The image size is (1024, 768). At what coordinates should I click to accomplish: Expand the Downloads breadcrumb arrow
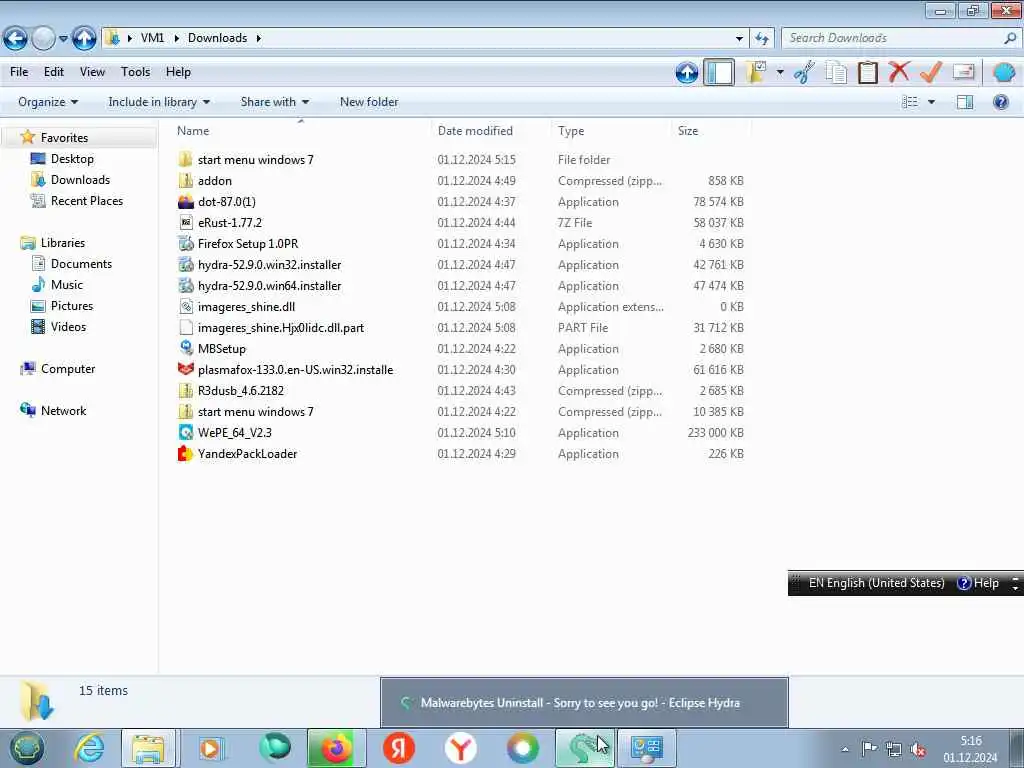(259, 38)
